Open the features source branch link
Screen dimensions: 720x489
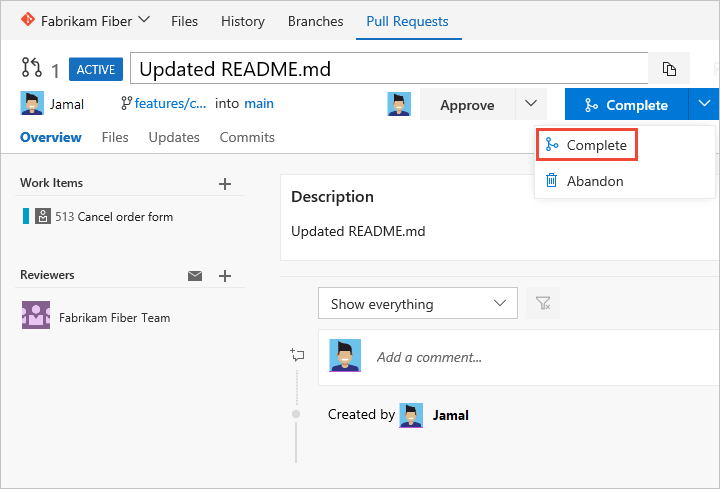(170, 104)
